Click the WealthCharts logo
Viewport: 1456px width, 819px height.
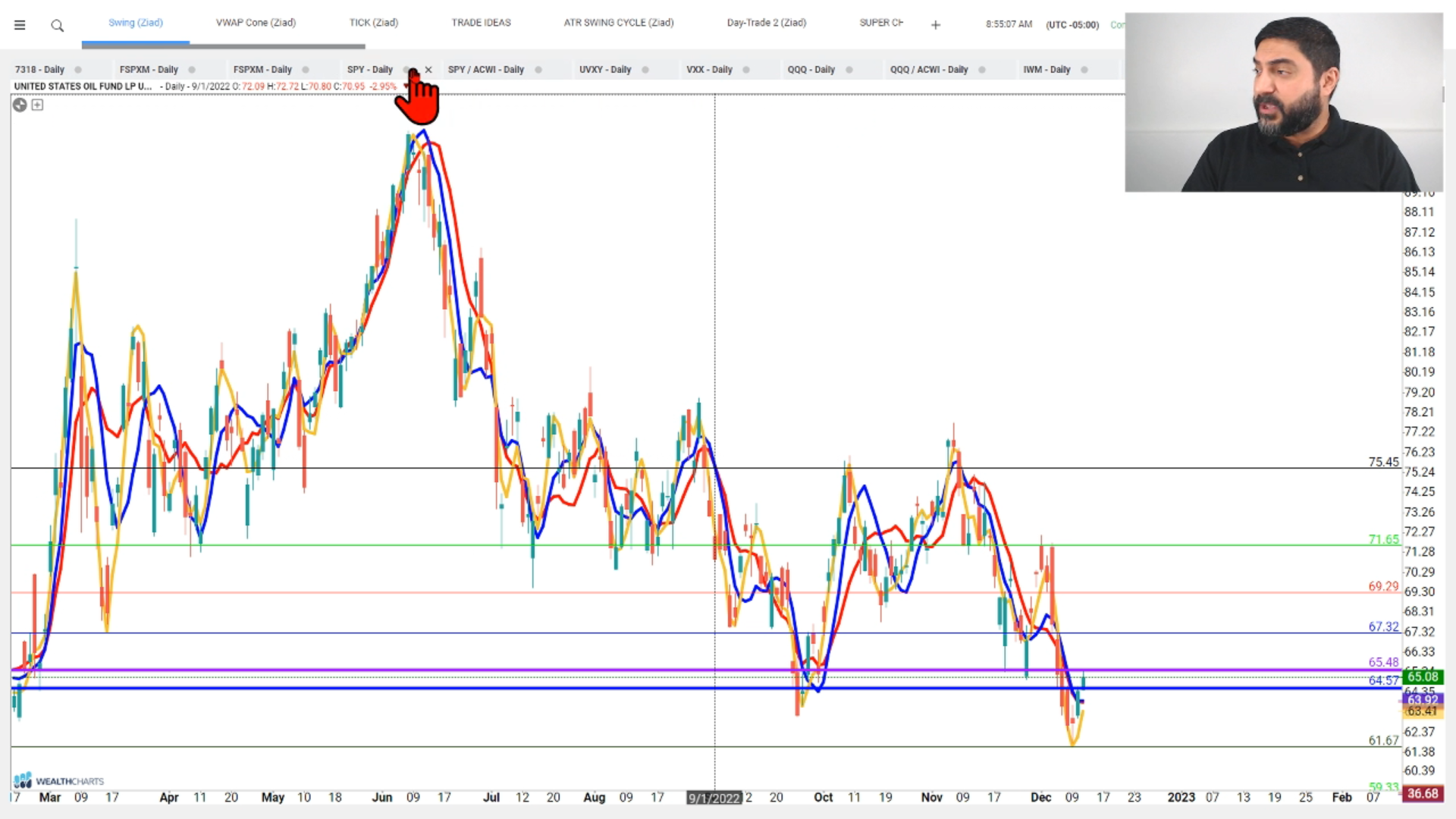[x=58, y=780]
